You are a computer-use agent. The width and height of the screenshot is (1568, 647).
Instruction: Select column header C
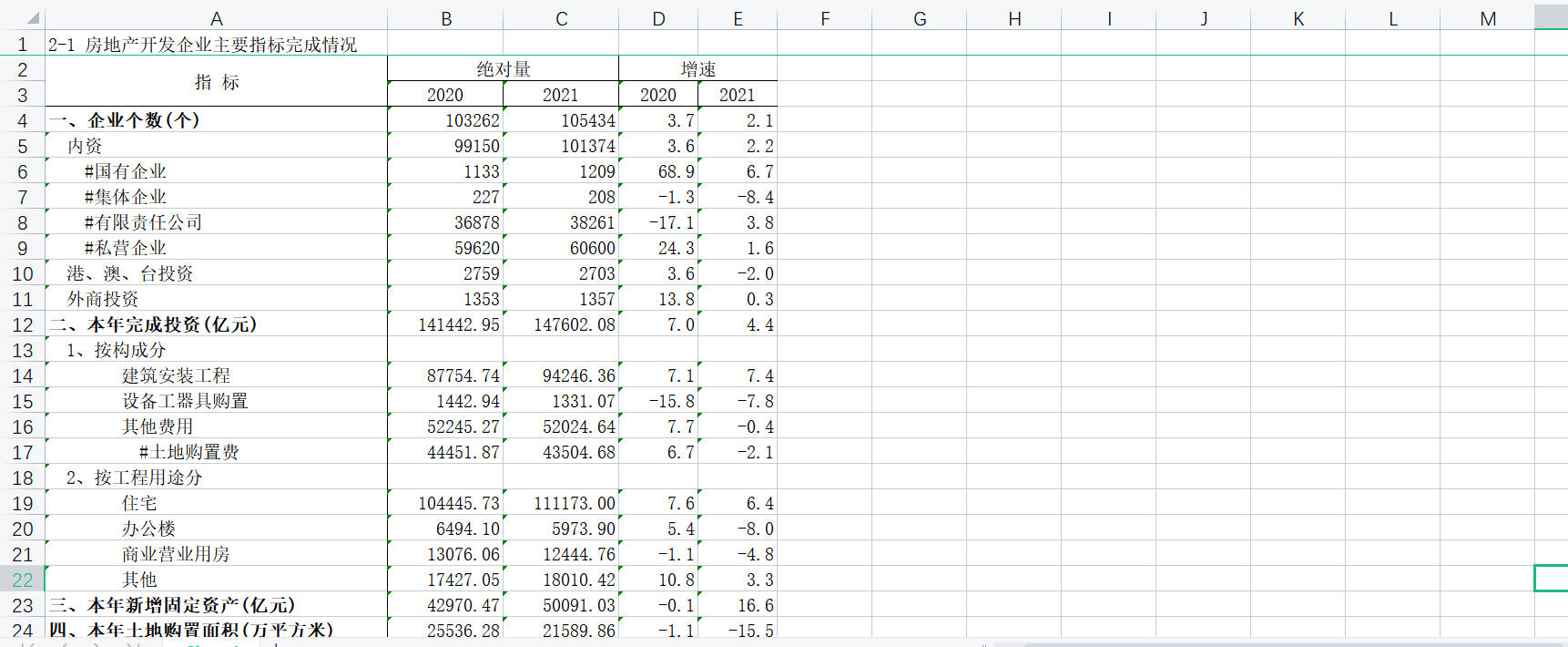click(561, 18)
